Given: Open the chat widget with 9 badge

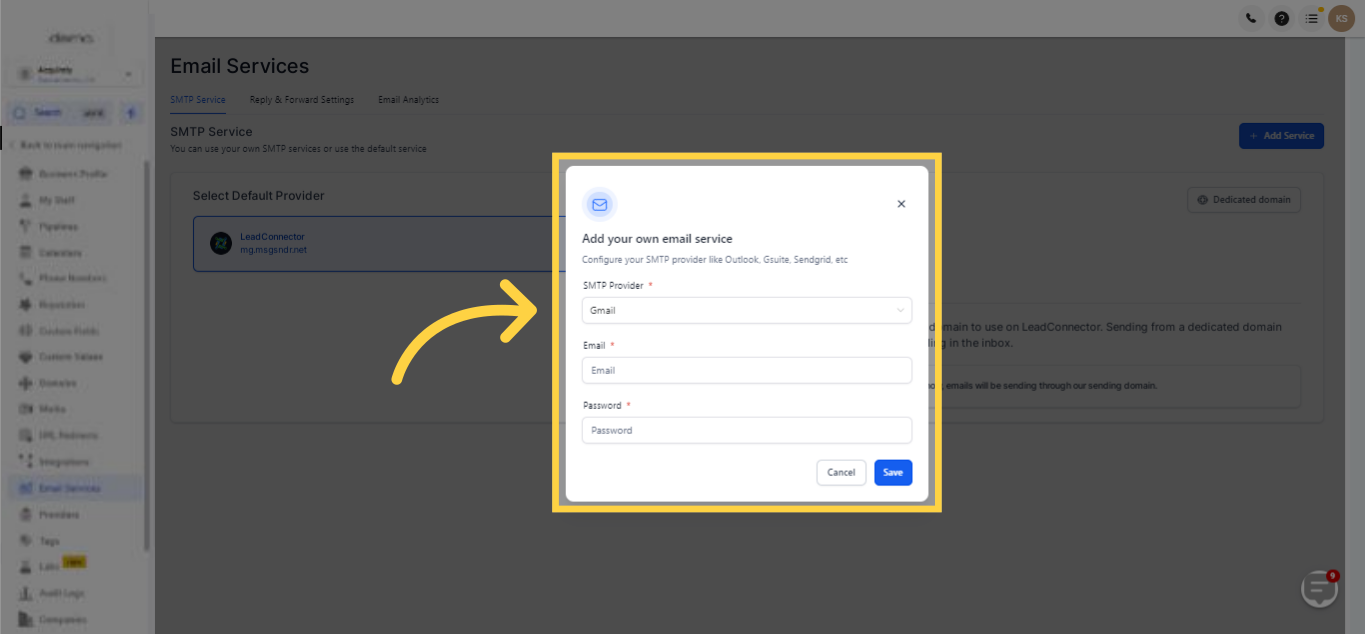Looking at the screenshot, I should [1320, 589].
